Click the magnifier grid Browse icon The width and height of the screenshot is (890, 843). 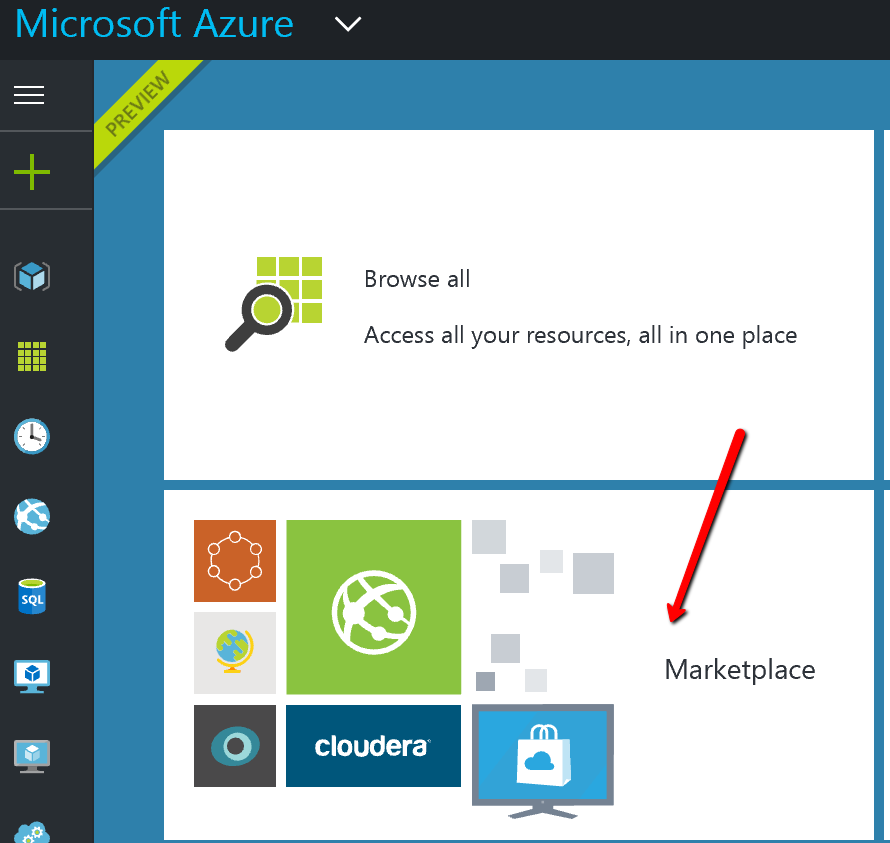[x=273, y=304]
